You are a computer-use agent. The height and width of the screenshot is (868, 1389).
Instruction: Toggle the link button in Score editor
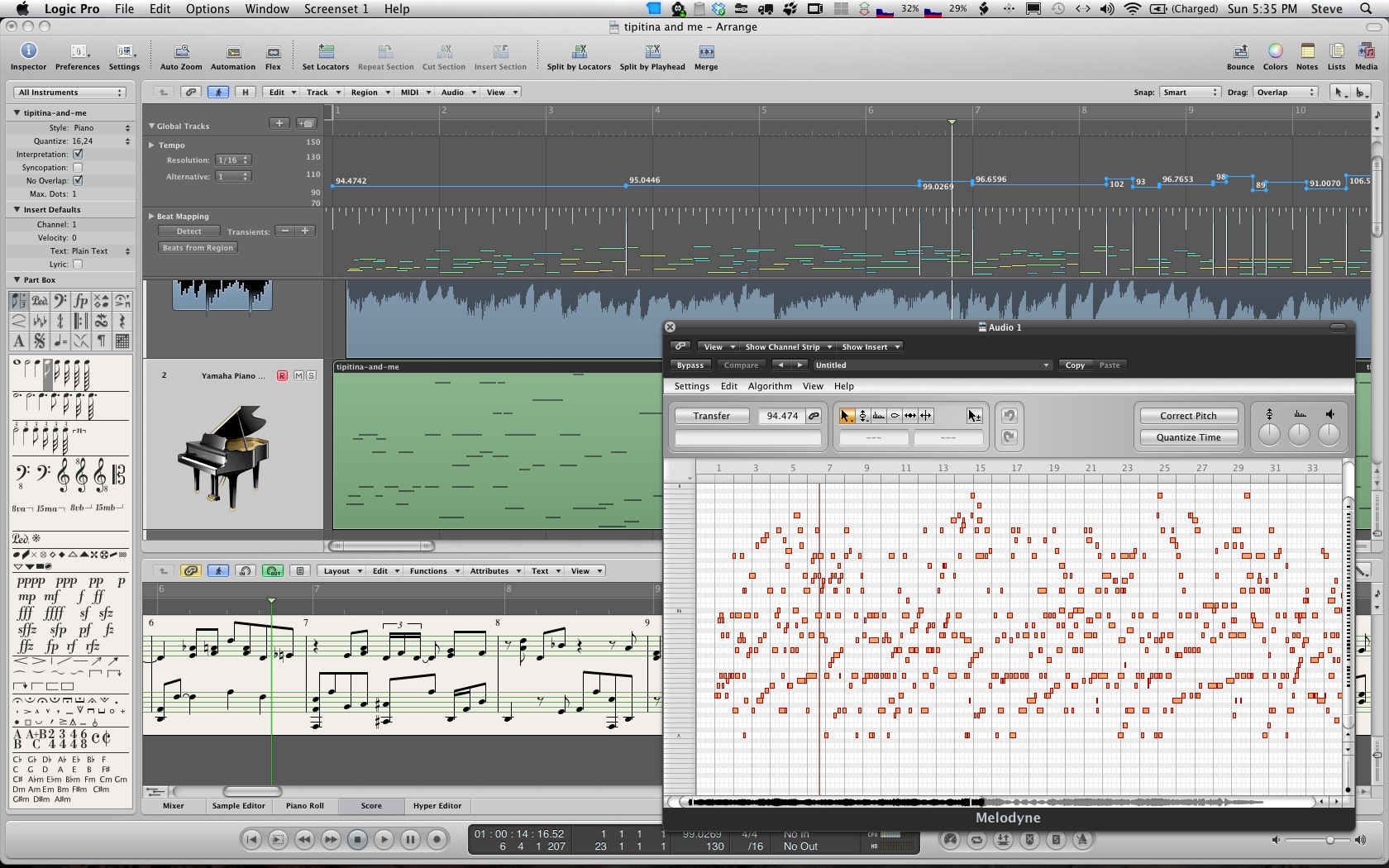pyautogui.click(x=191, y=570)
